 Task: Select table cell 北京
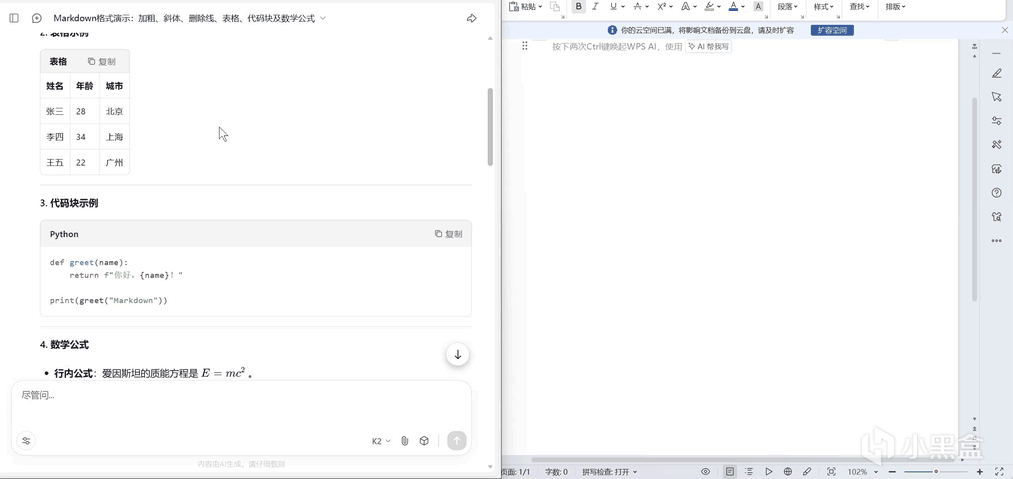(x=114, y=111)
